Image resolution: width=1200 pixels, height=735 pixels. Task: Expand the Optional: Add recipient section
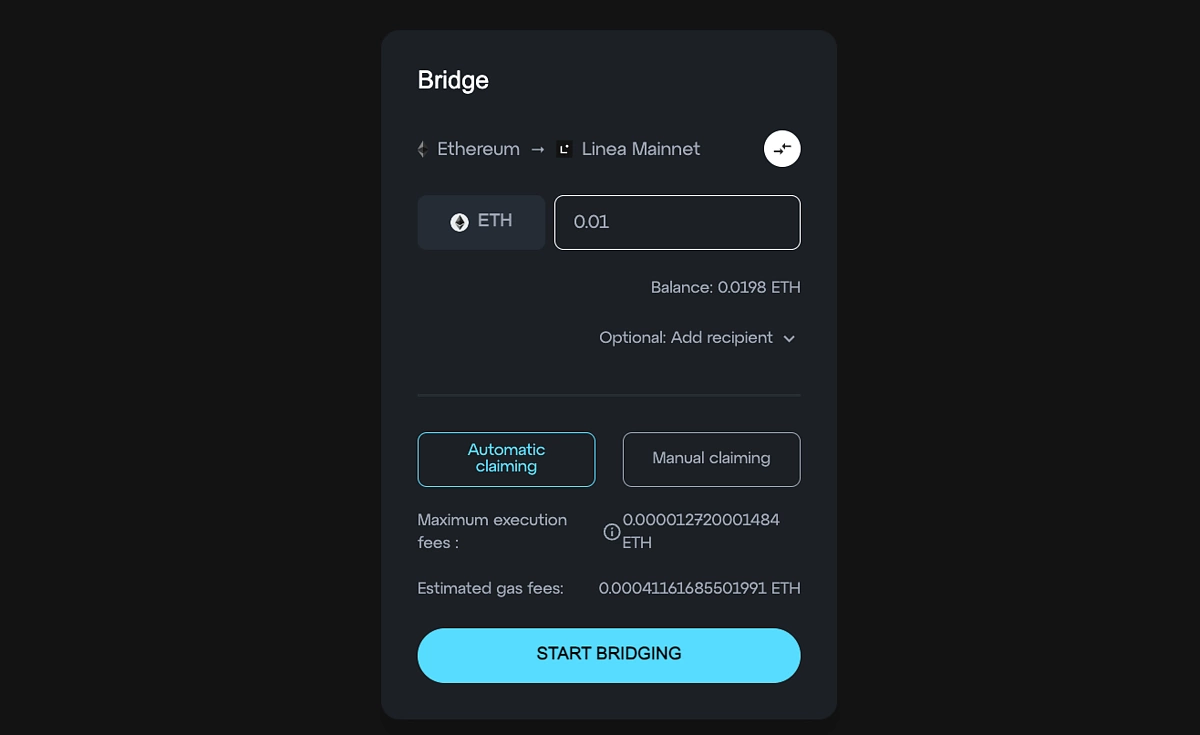(697, 338)
